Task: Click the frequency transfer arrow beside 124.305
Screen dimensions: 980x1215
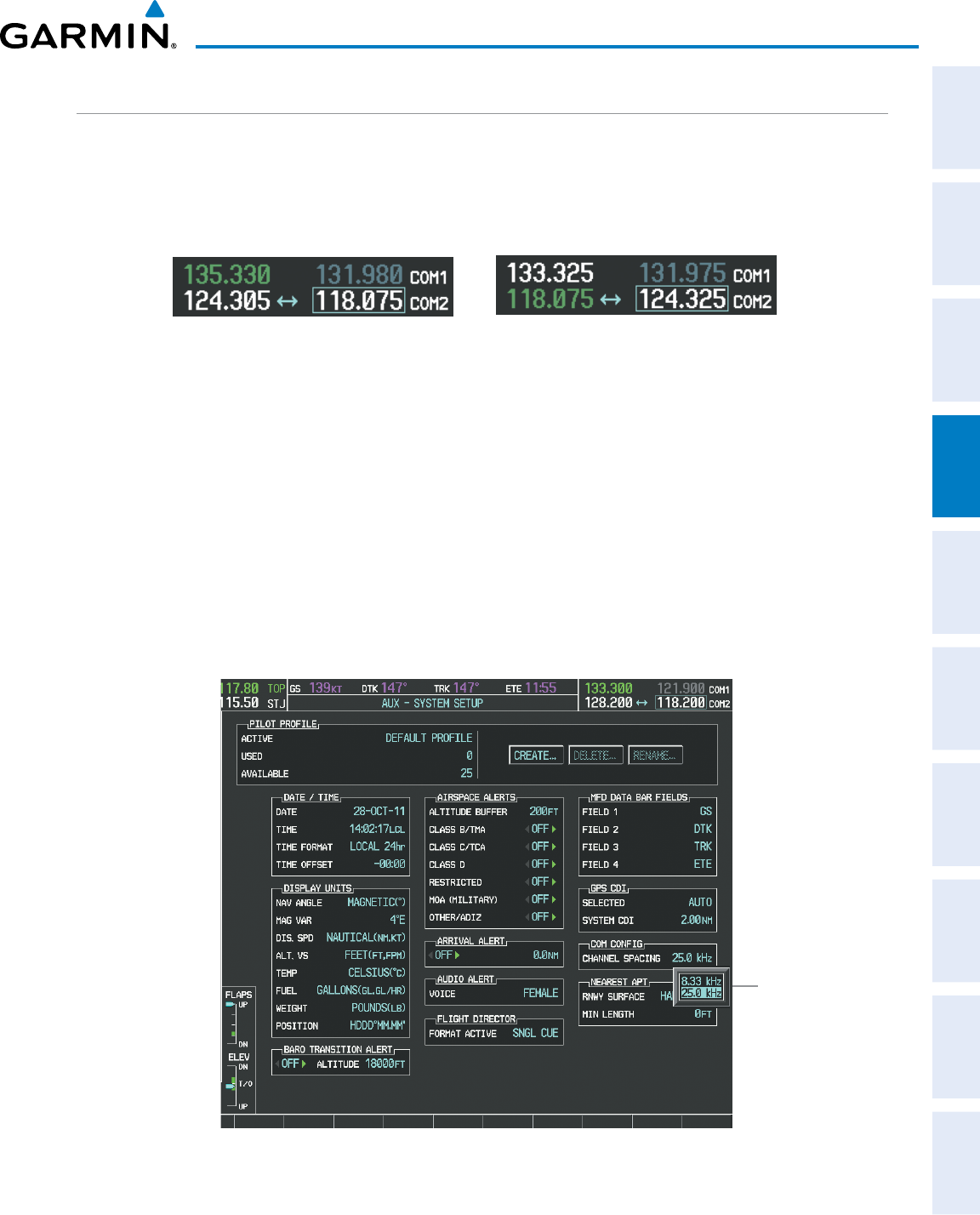Action: pos(287,301)
